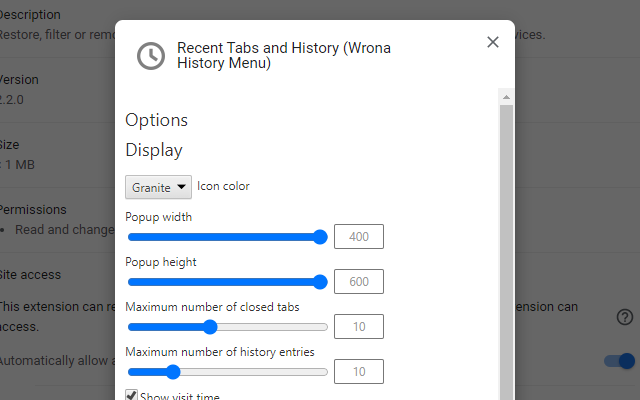Click the Icon color label

(223, 186)
